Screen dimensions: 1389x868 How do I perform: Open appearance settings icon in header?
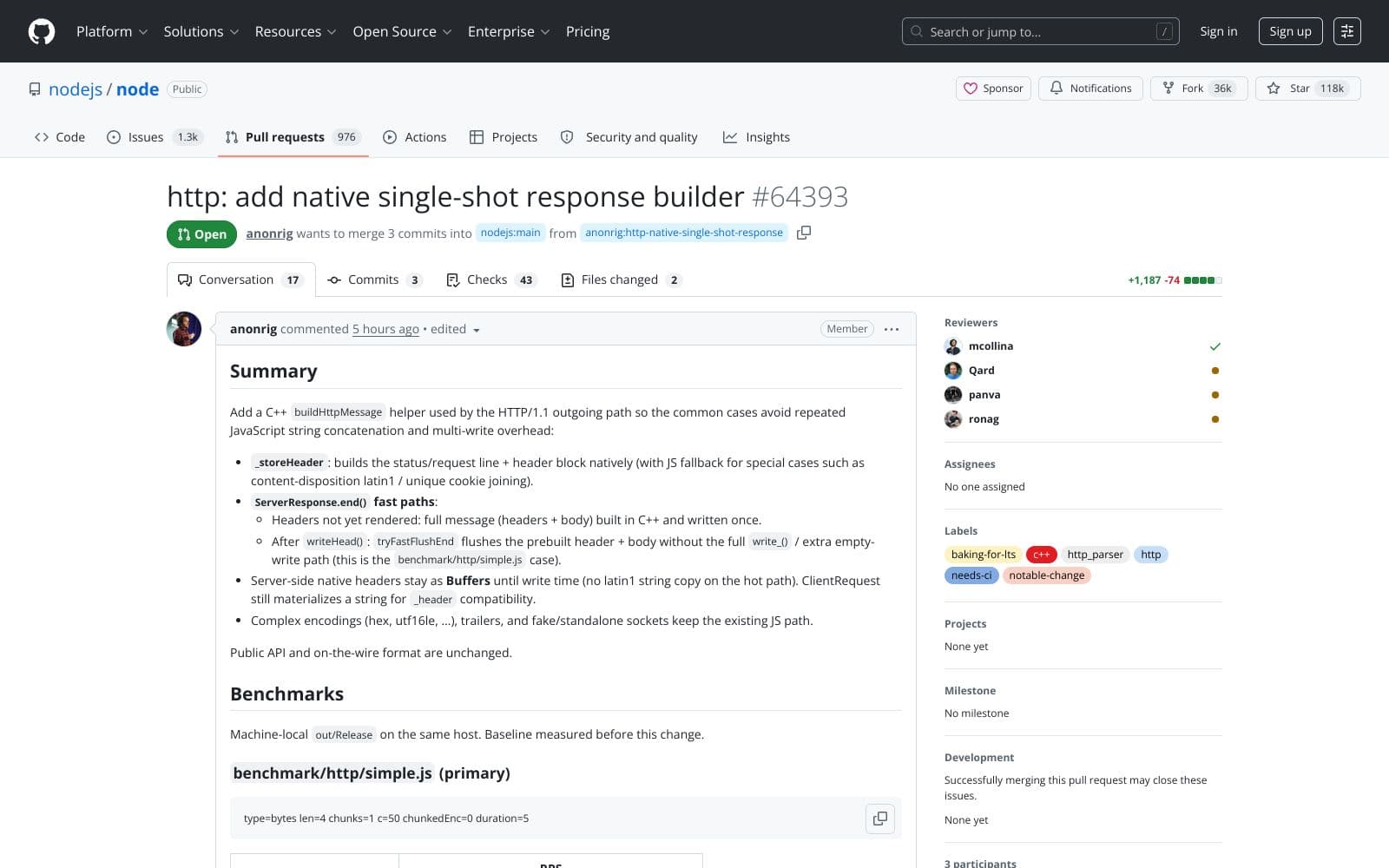click(1346, 31)
